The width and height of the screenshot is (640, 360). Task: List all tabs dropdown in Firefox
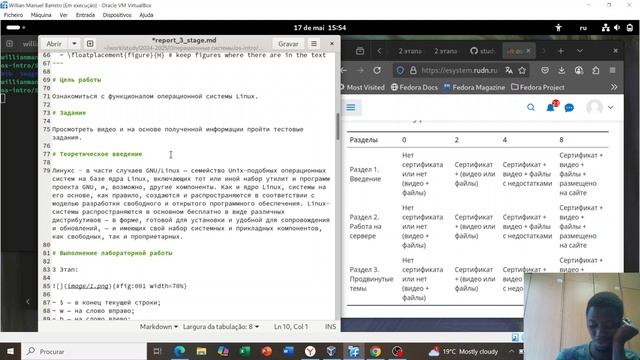(x=580, y=51)
